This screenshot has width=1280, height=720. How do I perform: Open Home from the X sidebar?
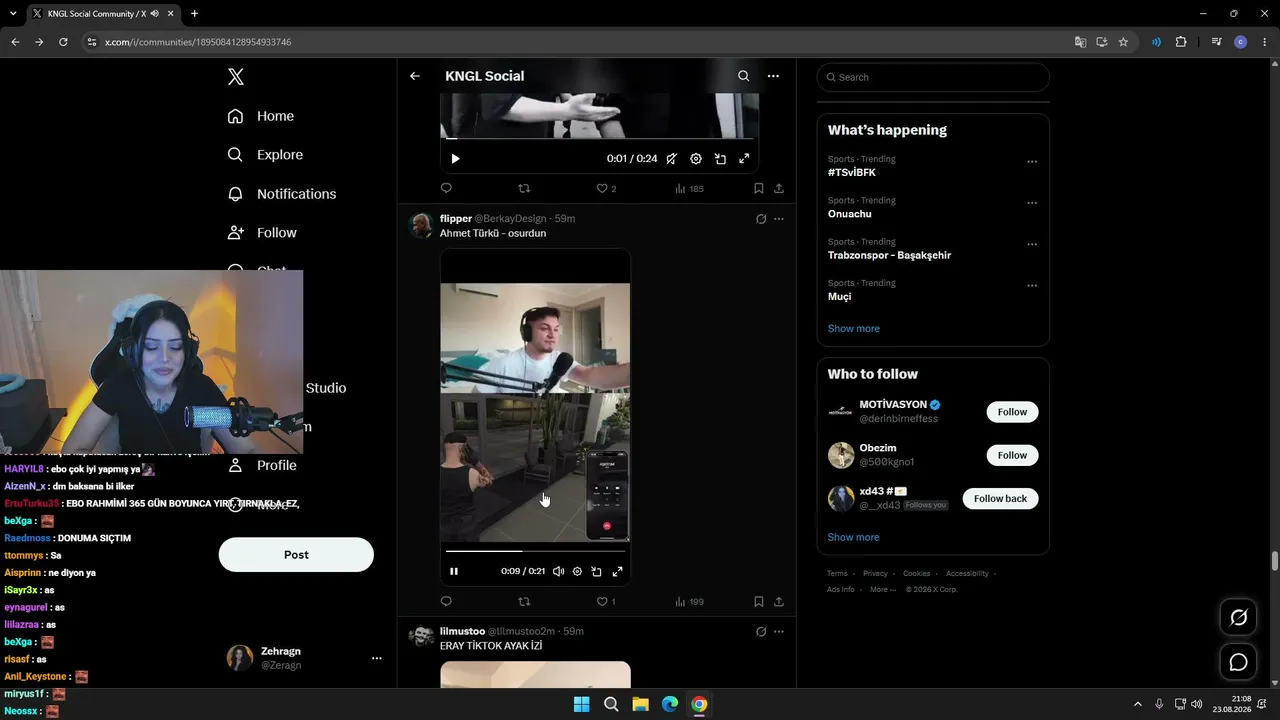261,116
